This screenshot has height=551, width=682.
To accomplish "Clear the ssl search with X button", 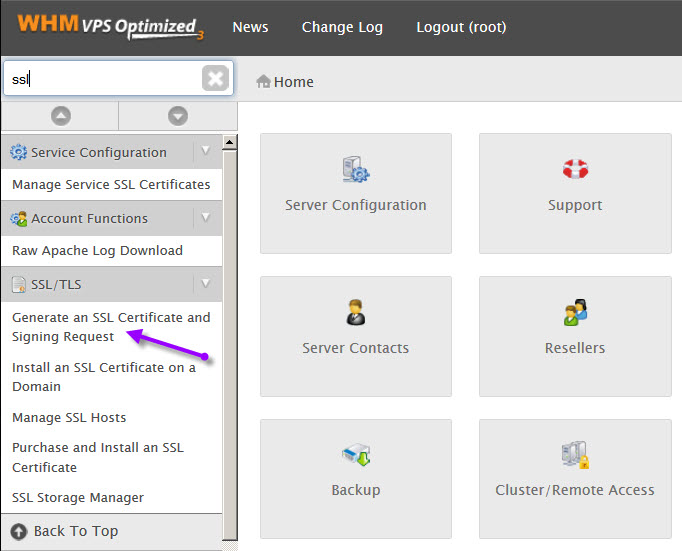I will [215, 79].
